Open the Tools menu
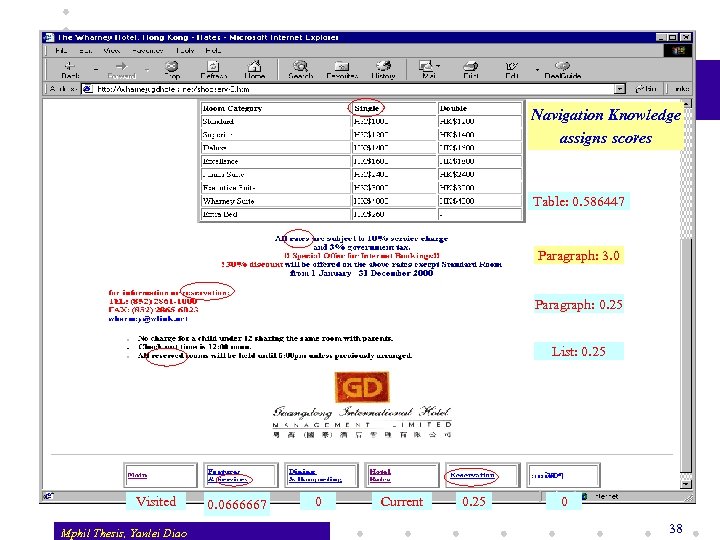 [185, 51]
